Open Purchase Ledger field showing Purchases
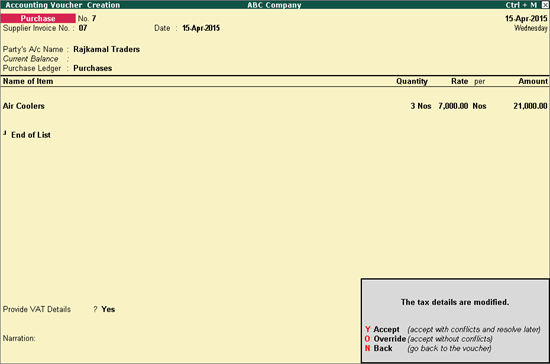The height and width of the screenshot is (364, 550). pos(93,68)
